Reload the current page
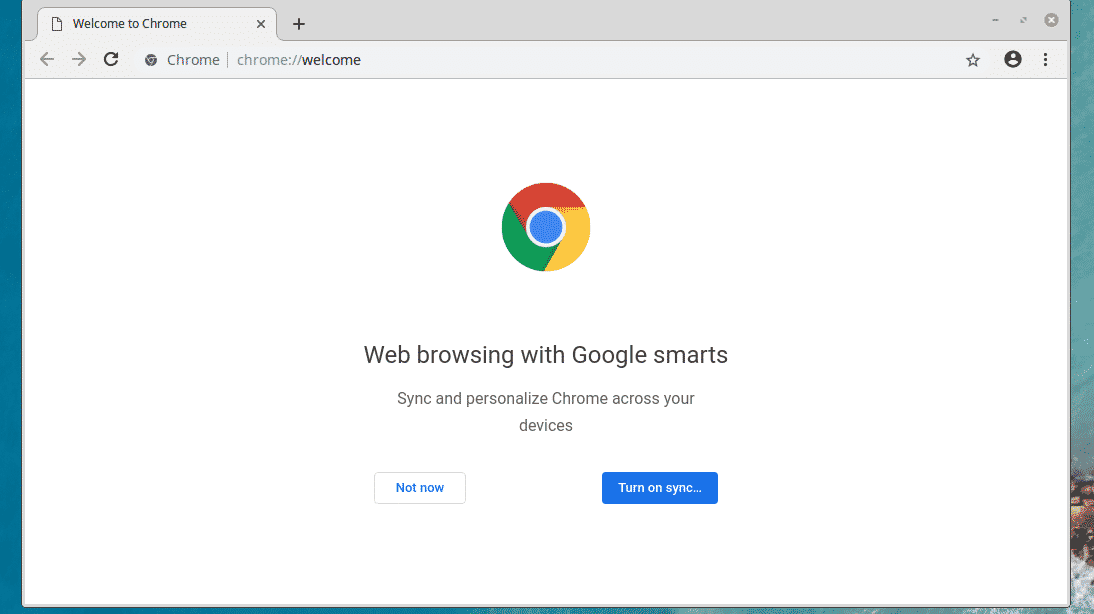Screen dimensions: 1094x614 pyautogui.click(x=111, y=59)
